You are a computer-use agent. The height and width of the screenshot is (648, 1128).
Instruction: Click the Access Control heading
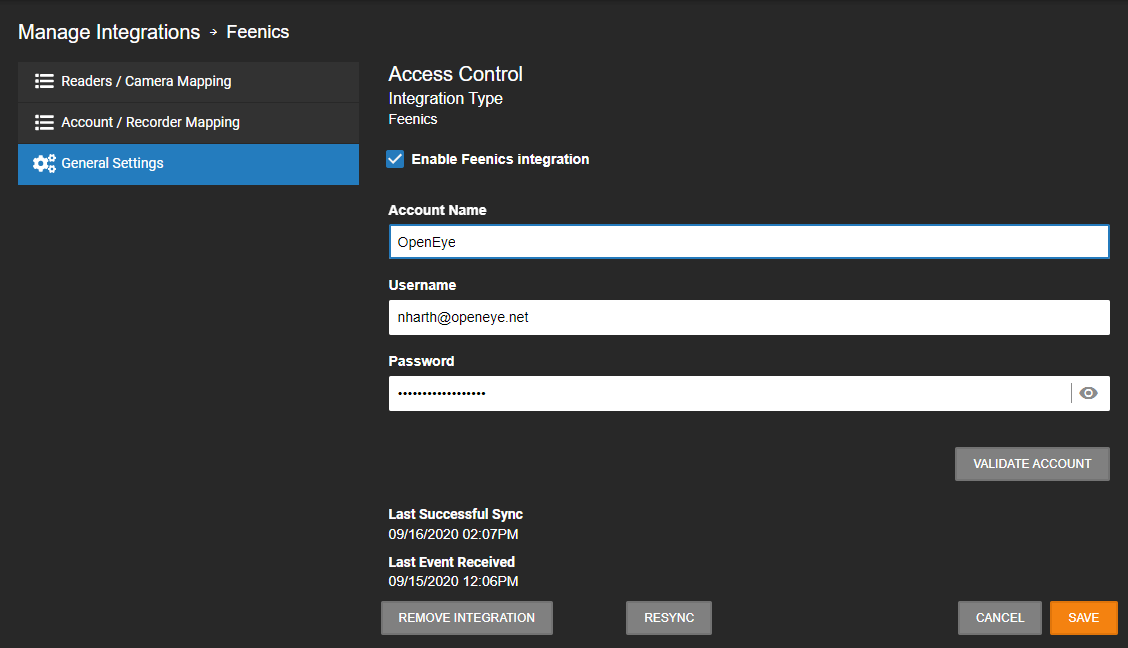pos(455,74)
